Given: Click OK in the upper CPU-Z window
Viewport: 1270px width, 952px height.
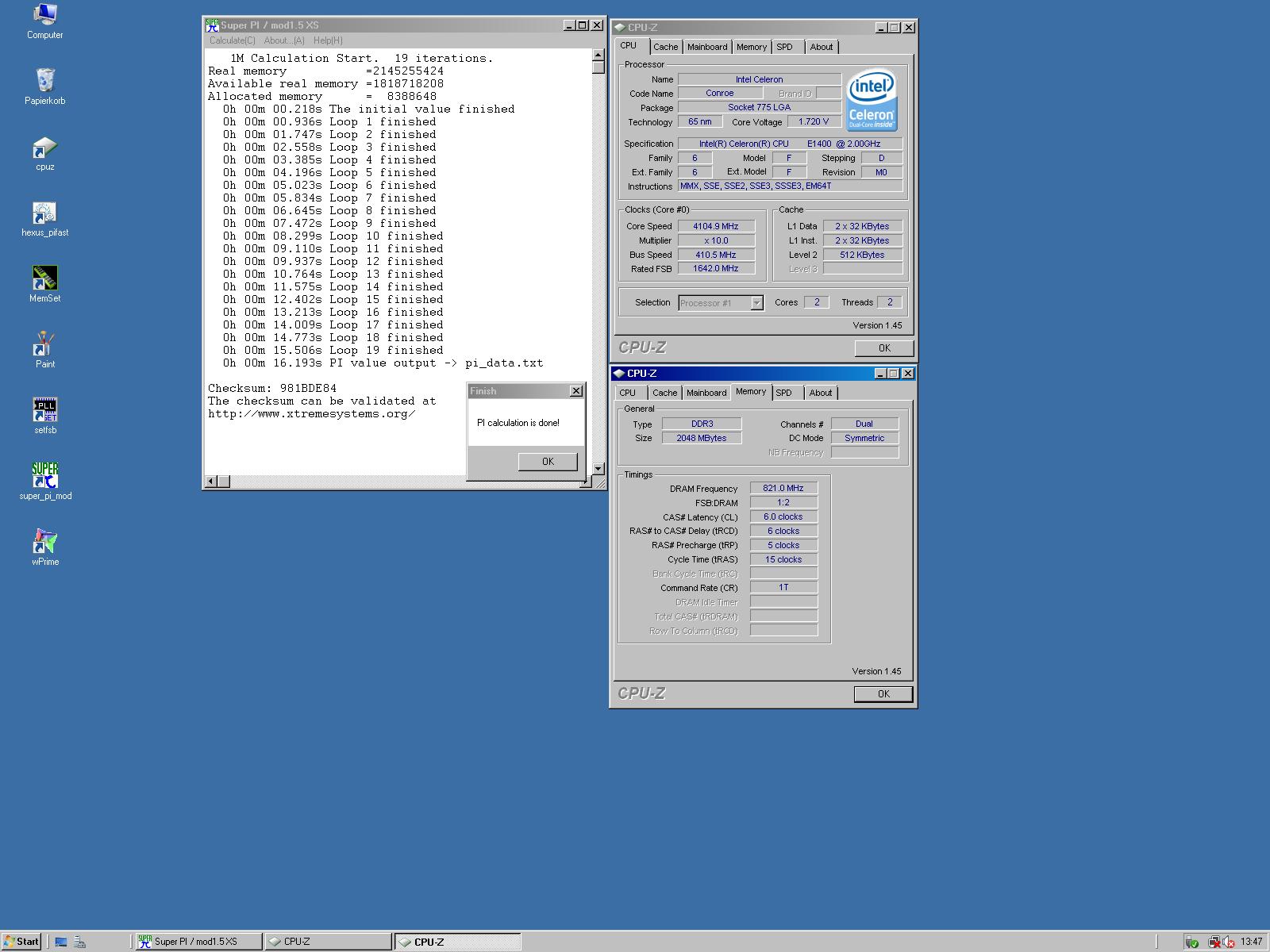Looking at the screenshot, I should click(884, 348).
